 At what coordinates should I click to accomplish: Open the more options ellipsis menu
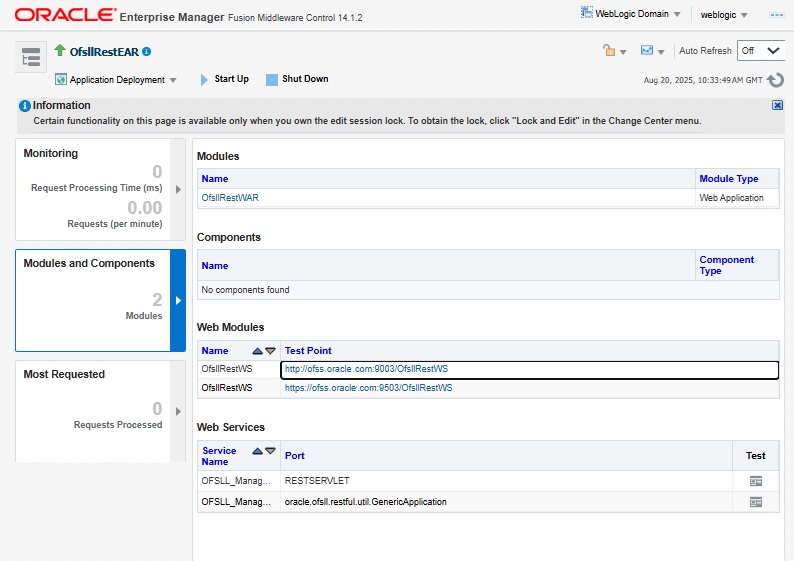coord(776,15)
